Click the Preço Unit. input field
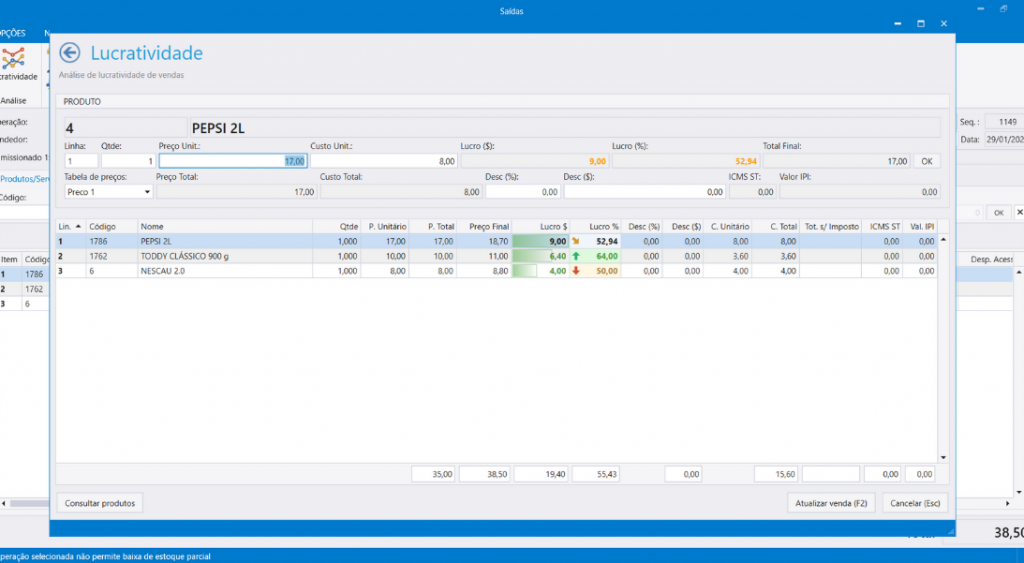 point(232,161)
